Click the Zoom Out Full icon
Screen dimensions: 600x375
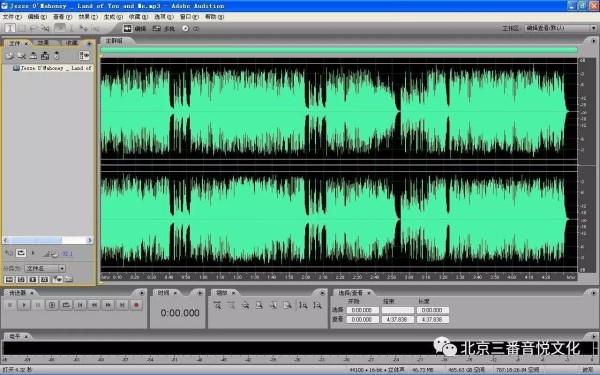246,305
